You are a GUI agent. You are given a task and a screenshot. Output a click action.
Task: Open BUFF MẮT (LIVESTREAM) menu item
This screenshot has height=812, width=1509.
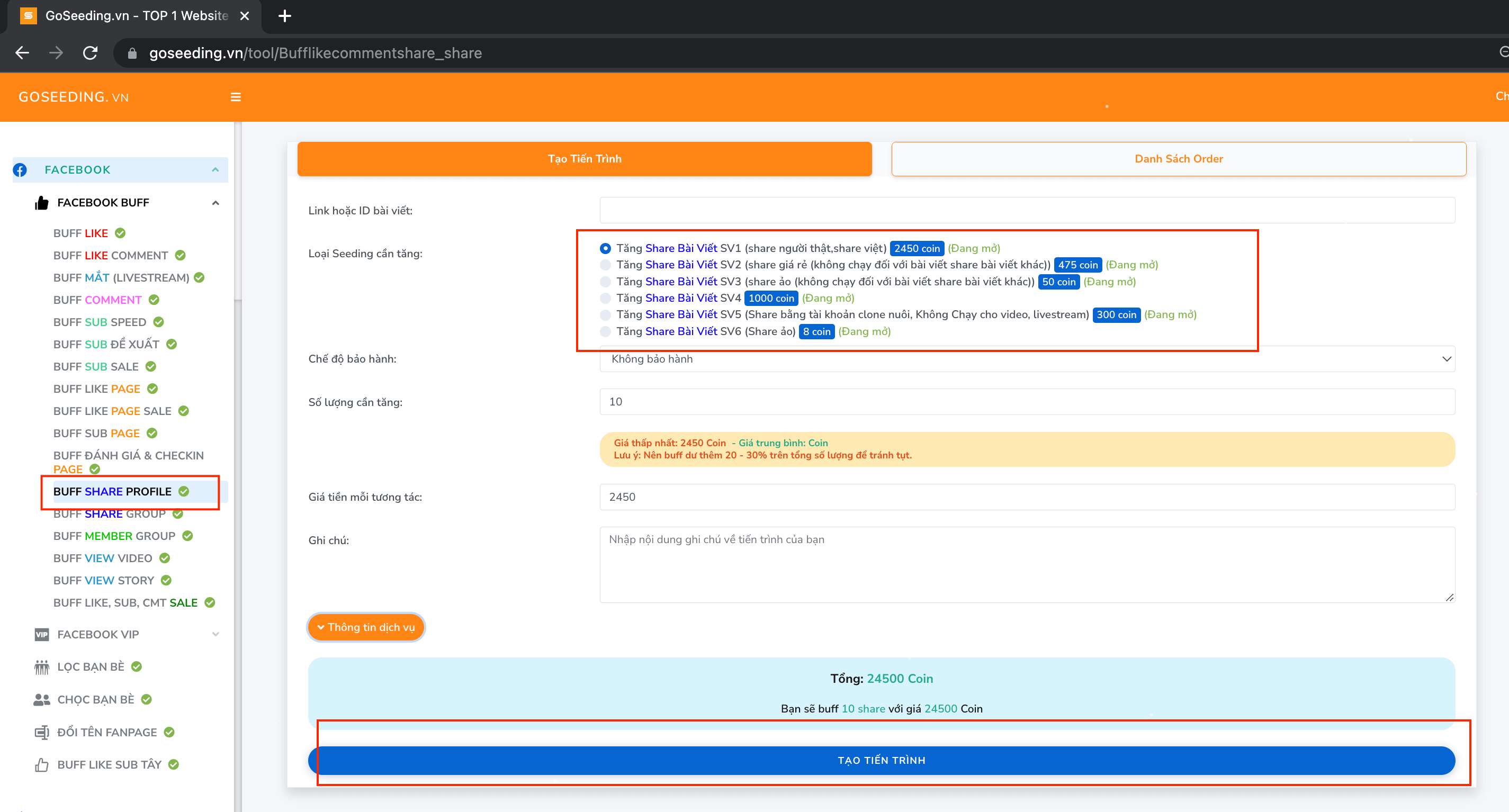click(121, 277)
